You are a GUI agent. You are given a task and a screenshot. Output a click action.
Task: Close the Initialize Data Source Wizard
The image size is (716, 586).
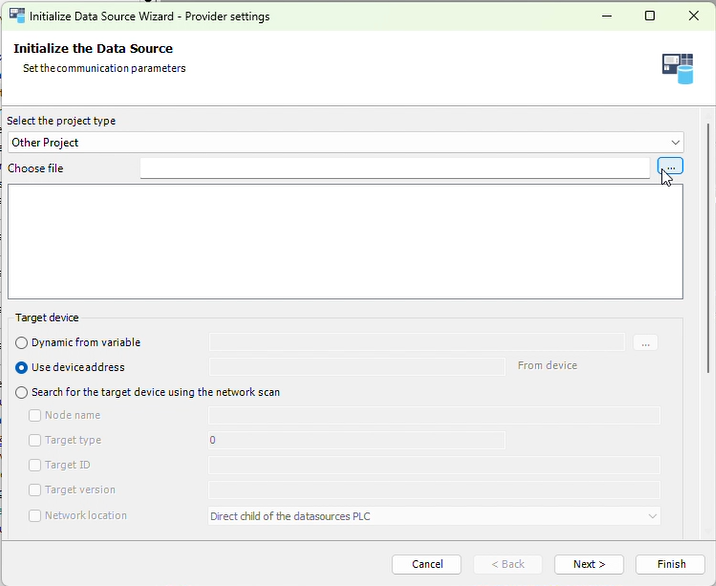click(693, 16)
